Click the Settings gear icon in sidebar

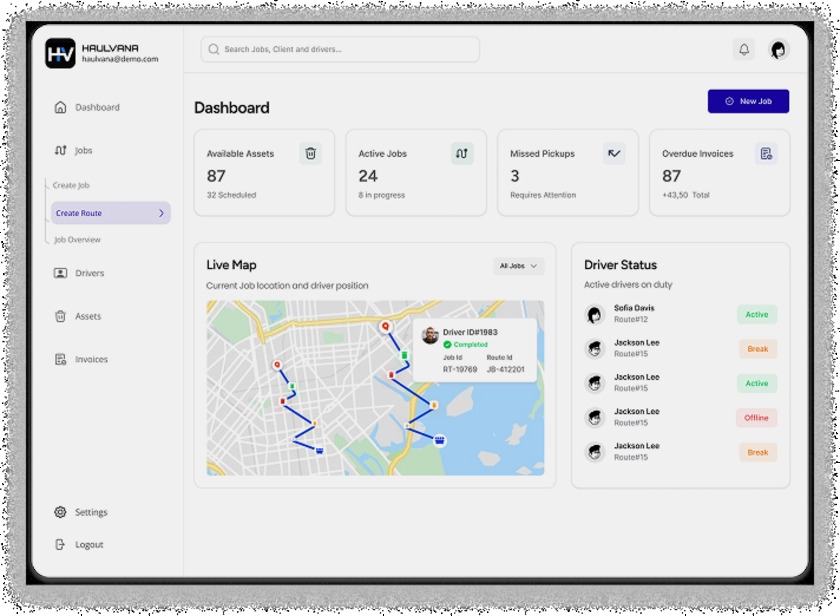pos(60,512)
